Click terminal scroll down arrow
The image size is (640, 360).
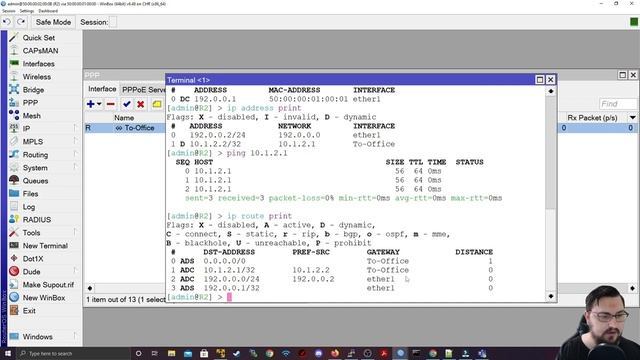tap(551, 296)
